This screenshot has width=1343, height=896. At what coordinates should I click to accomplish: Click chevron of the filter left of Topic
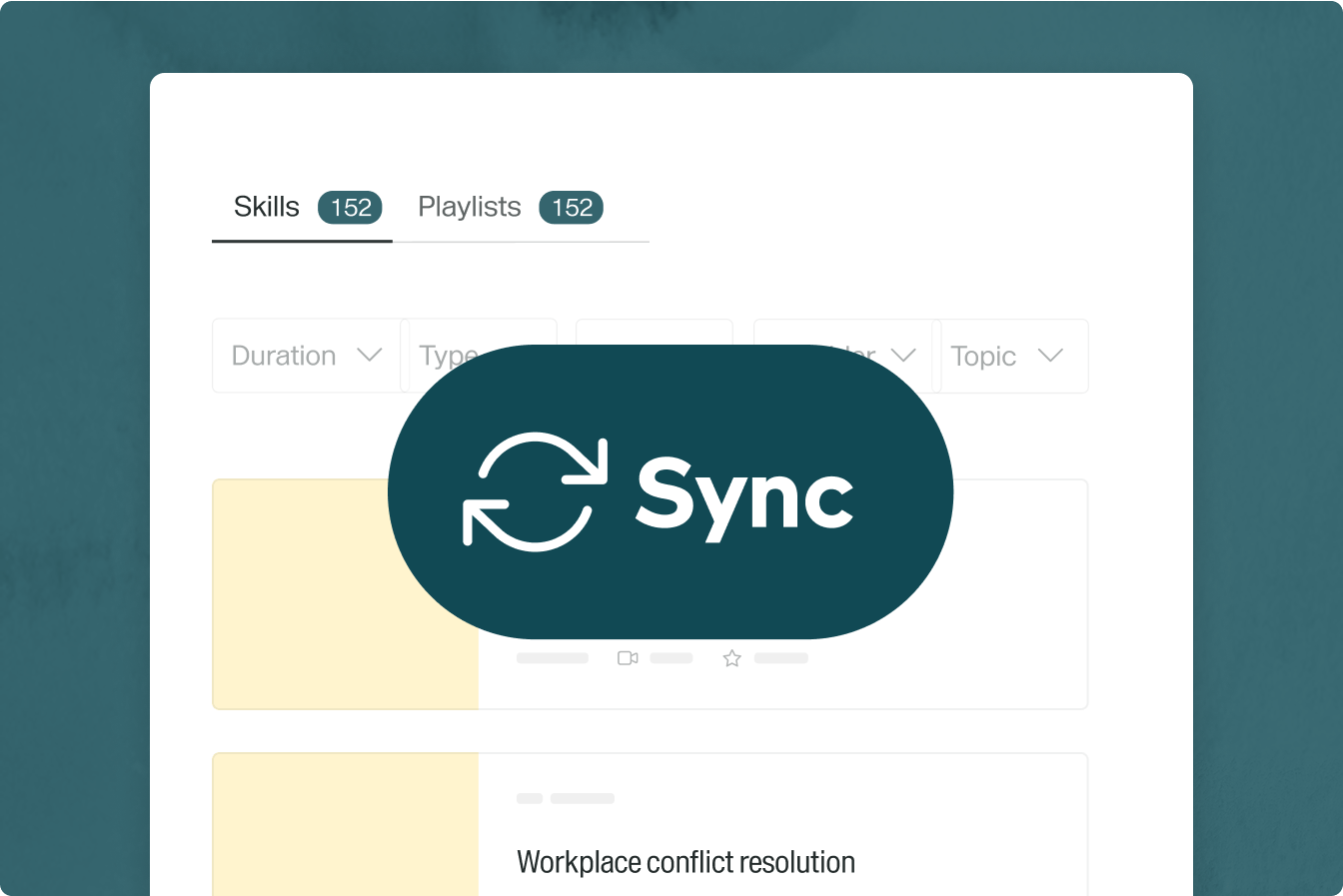(903, 355)
